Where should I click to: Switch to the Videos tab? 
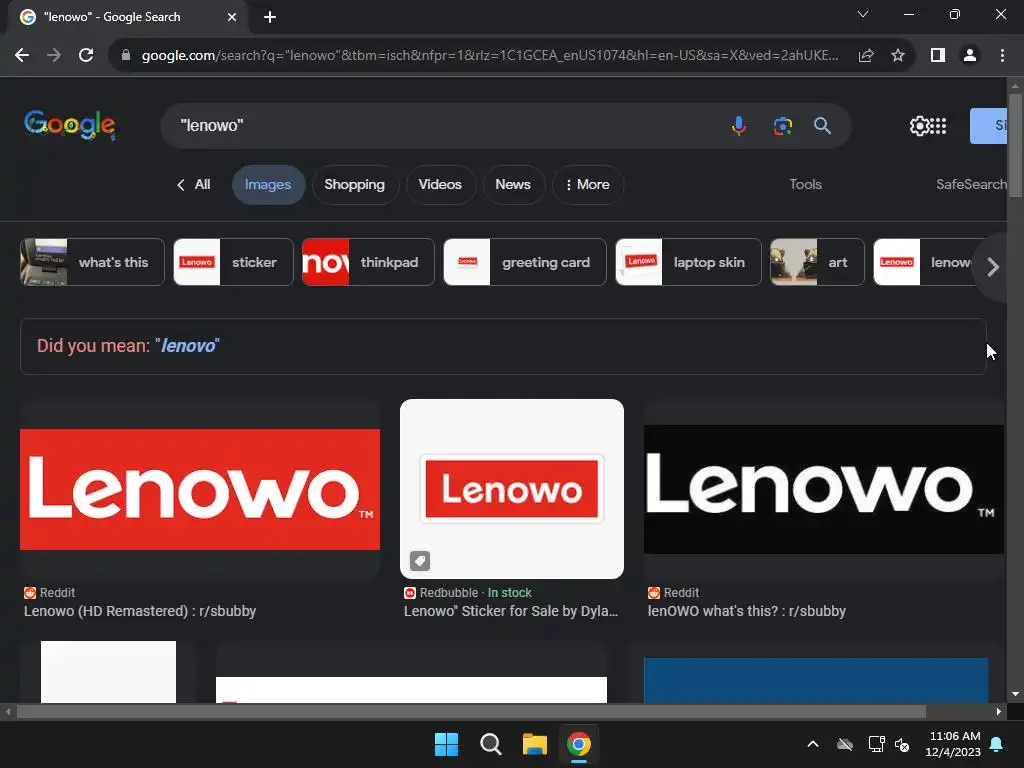440,185
